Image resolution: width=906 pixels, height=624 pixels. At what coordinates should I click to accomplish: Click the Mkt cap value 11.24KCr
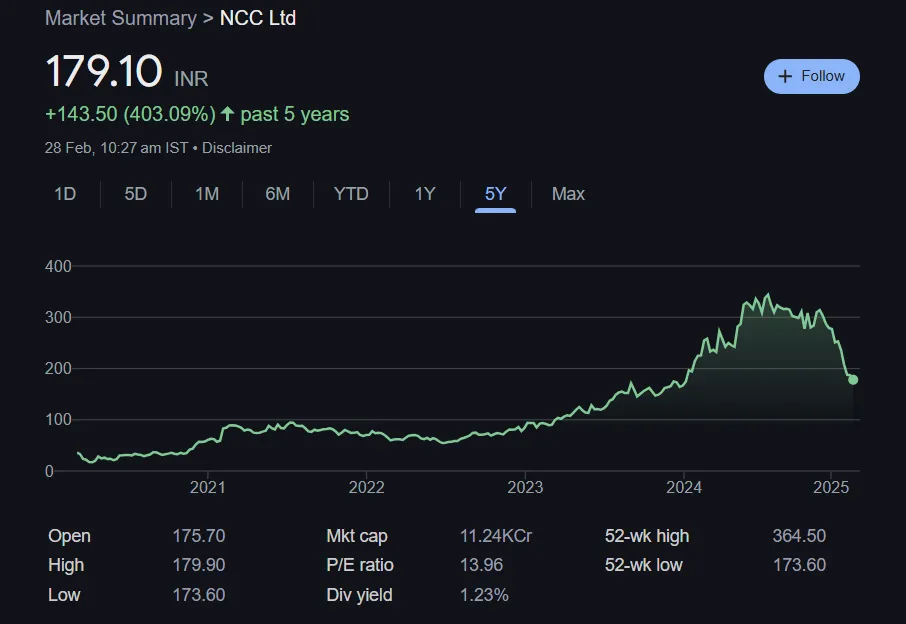[496, 536]
